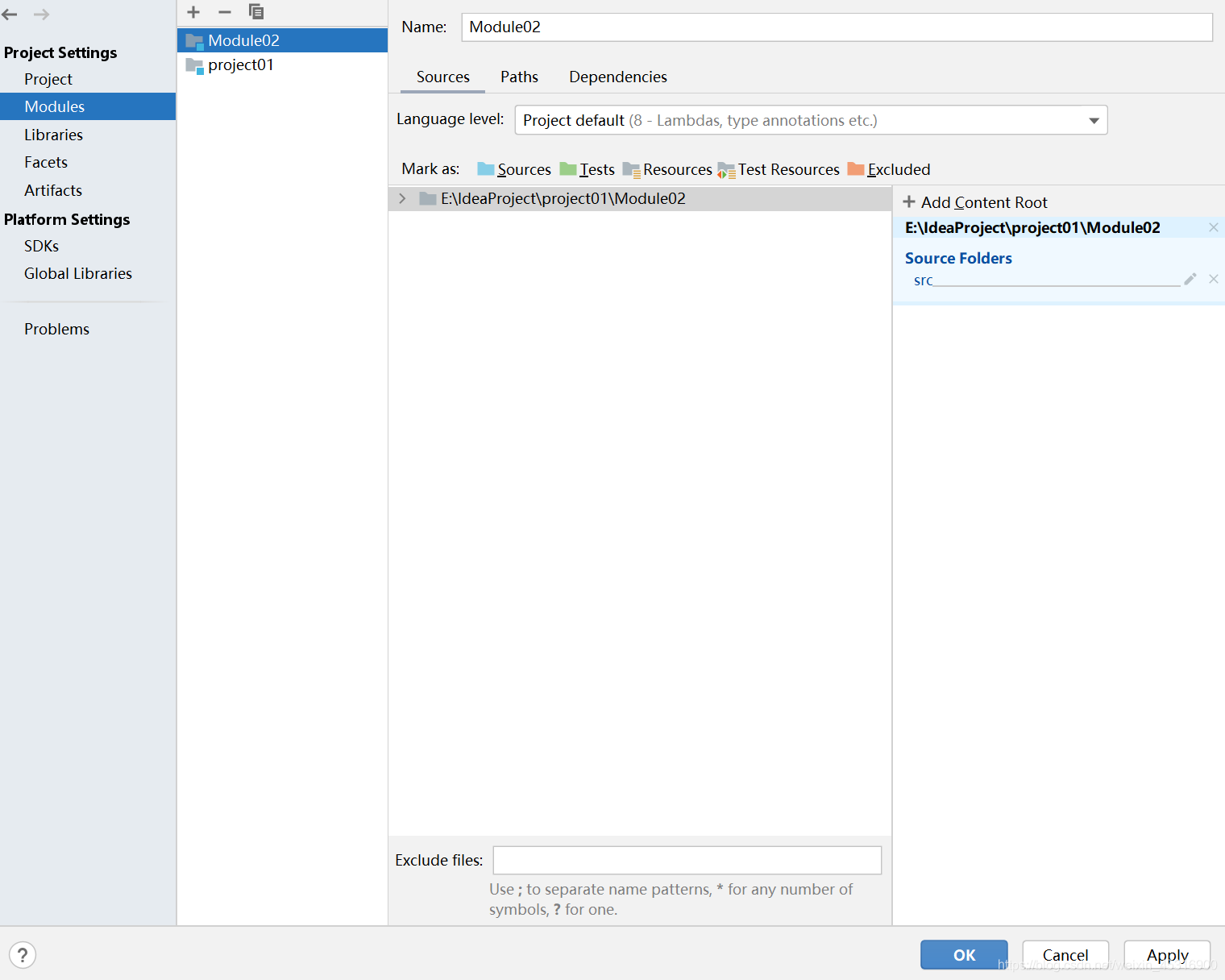
Task: Focus the Exclude files input field
Action: click(x=687, y=860)
